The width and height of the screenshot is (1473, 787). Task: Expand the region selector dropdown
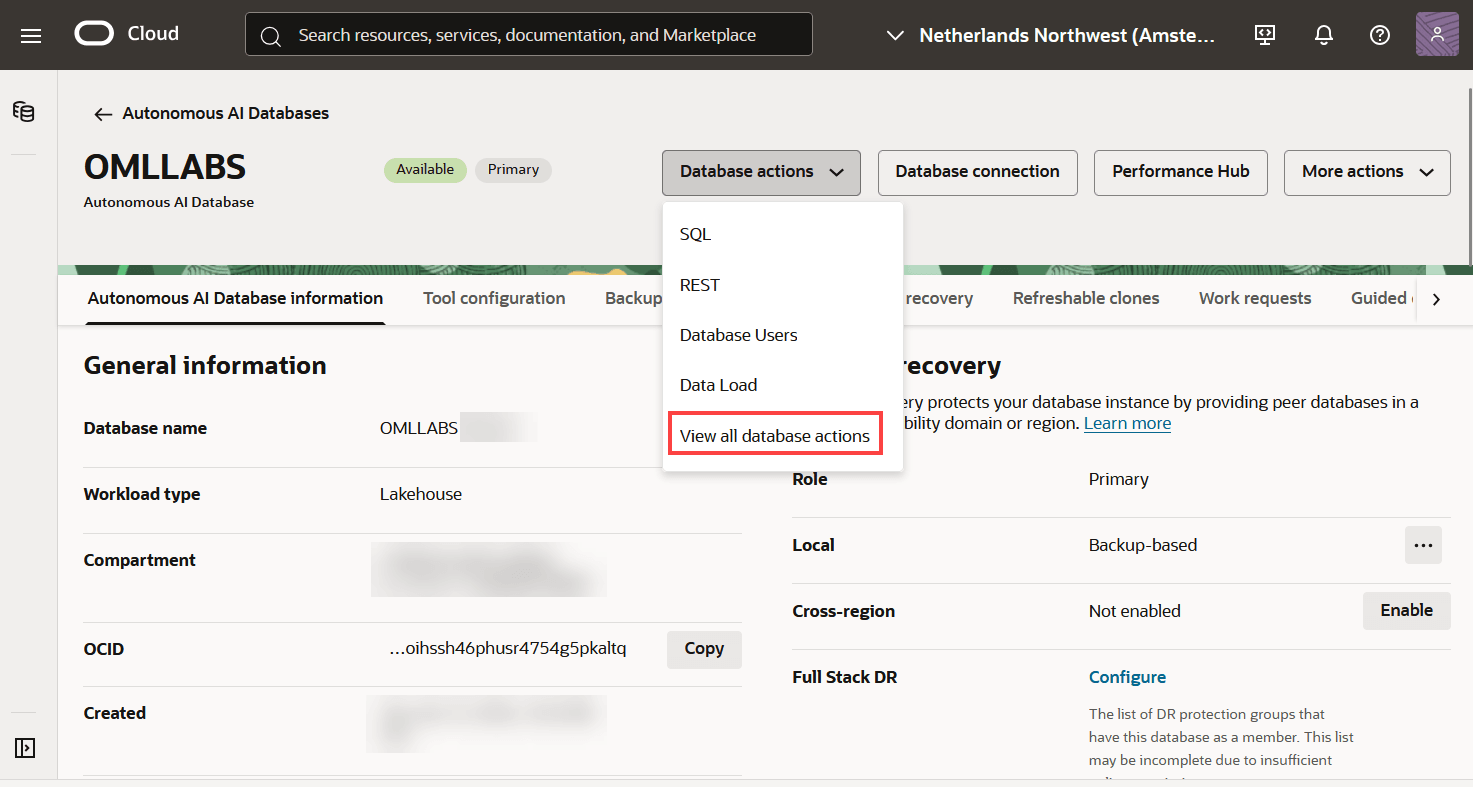click(x=1052, y=35)
